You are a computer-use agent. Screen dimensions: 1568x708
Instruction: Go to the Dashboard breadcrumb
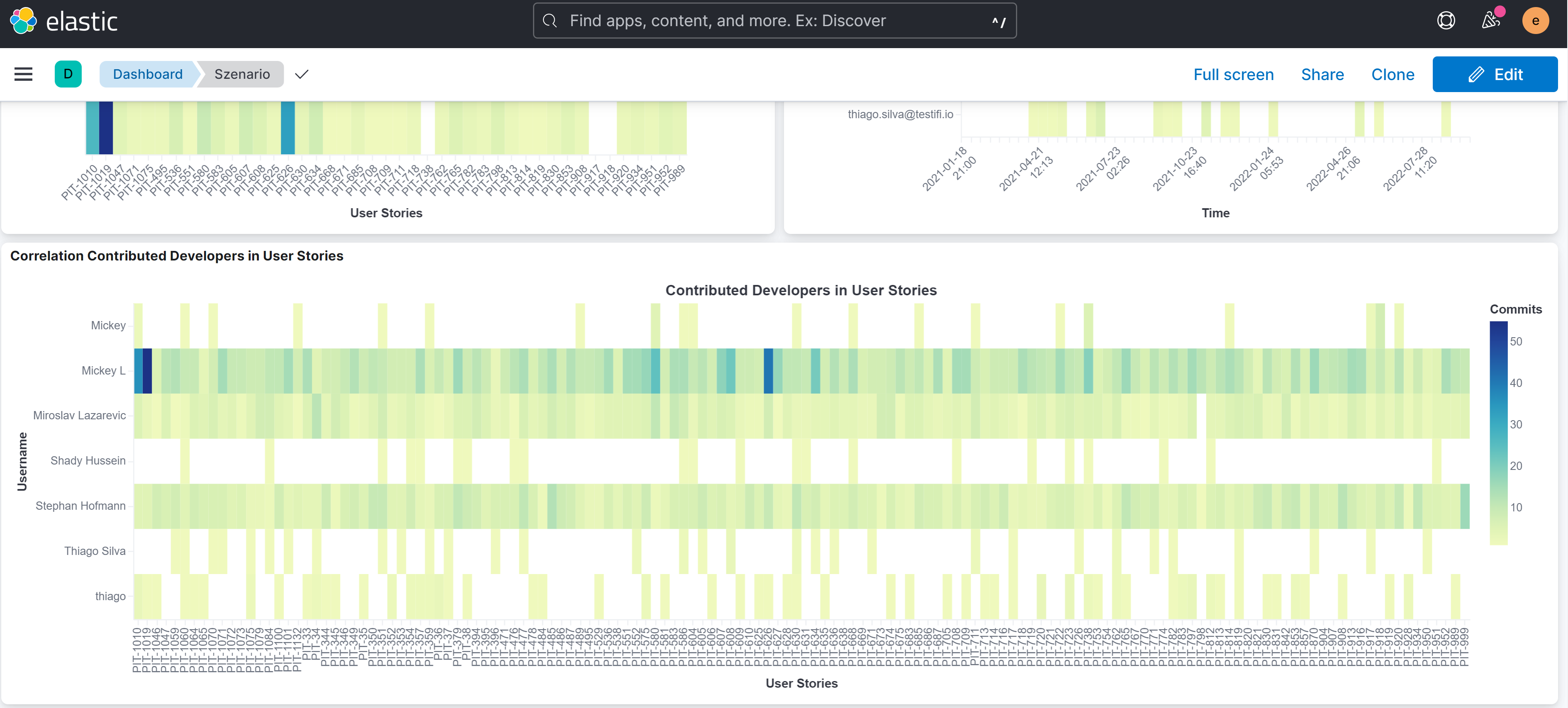pyautogui.click(x=148, y=74)
